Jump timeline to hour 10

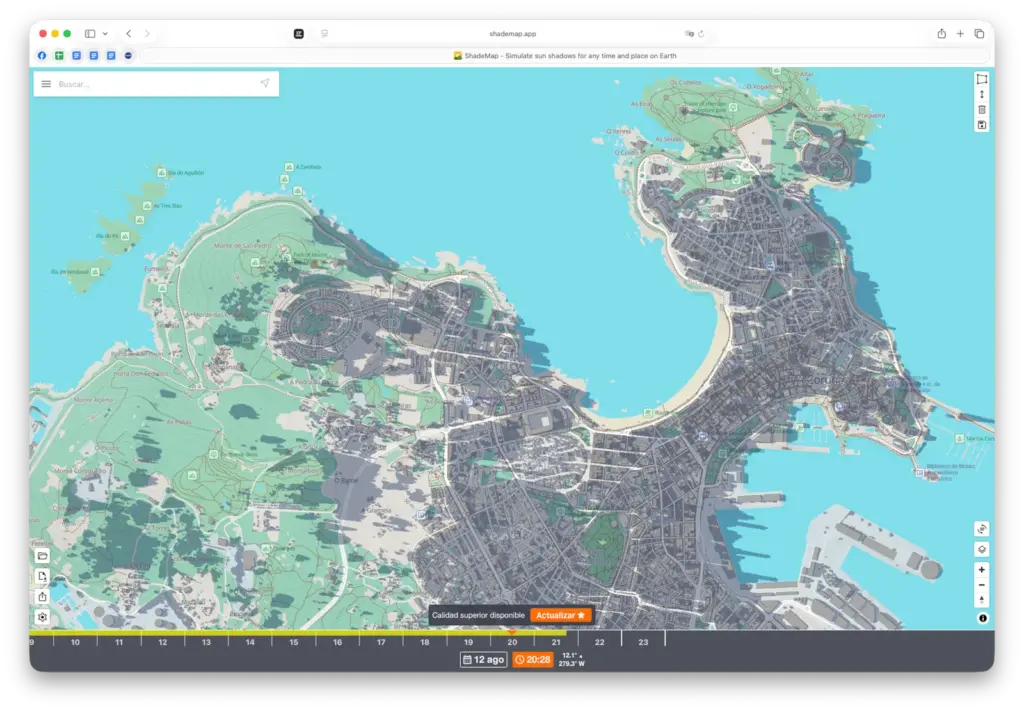[x=75, y=642]
